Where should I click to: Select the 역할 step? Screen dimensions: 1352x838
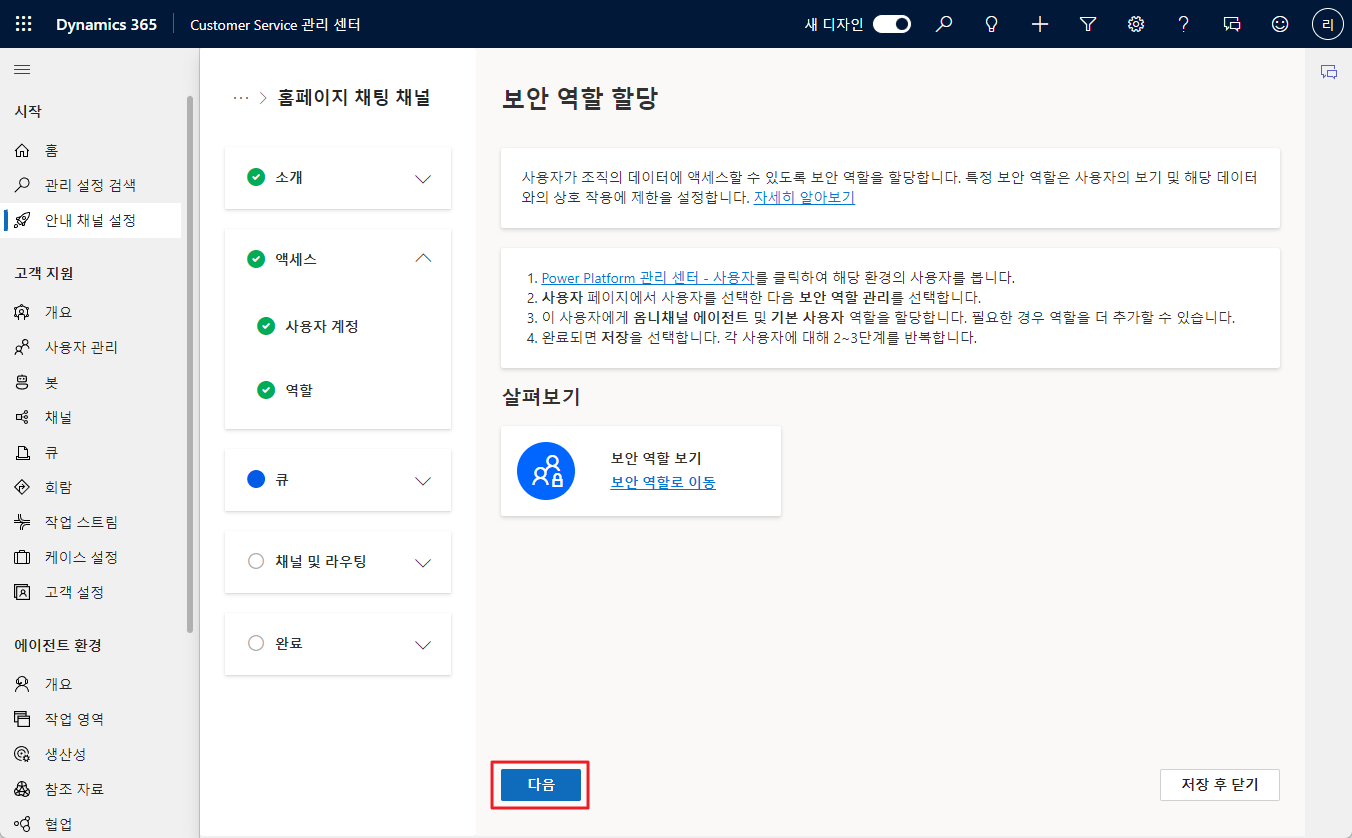point(299,390)
